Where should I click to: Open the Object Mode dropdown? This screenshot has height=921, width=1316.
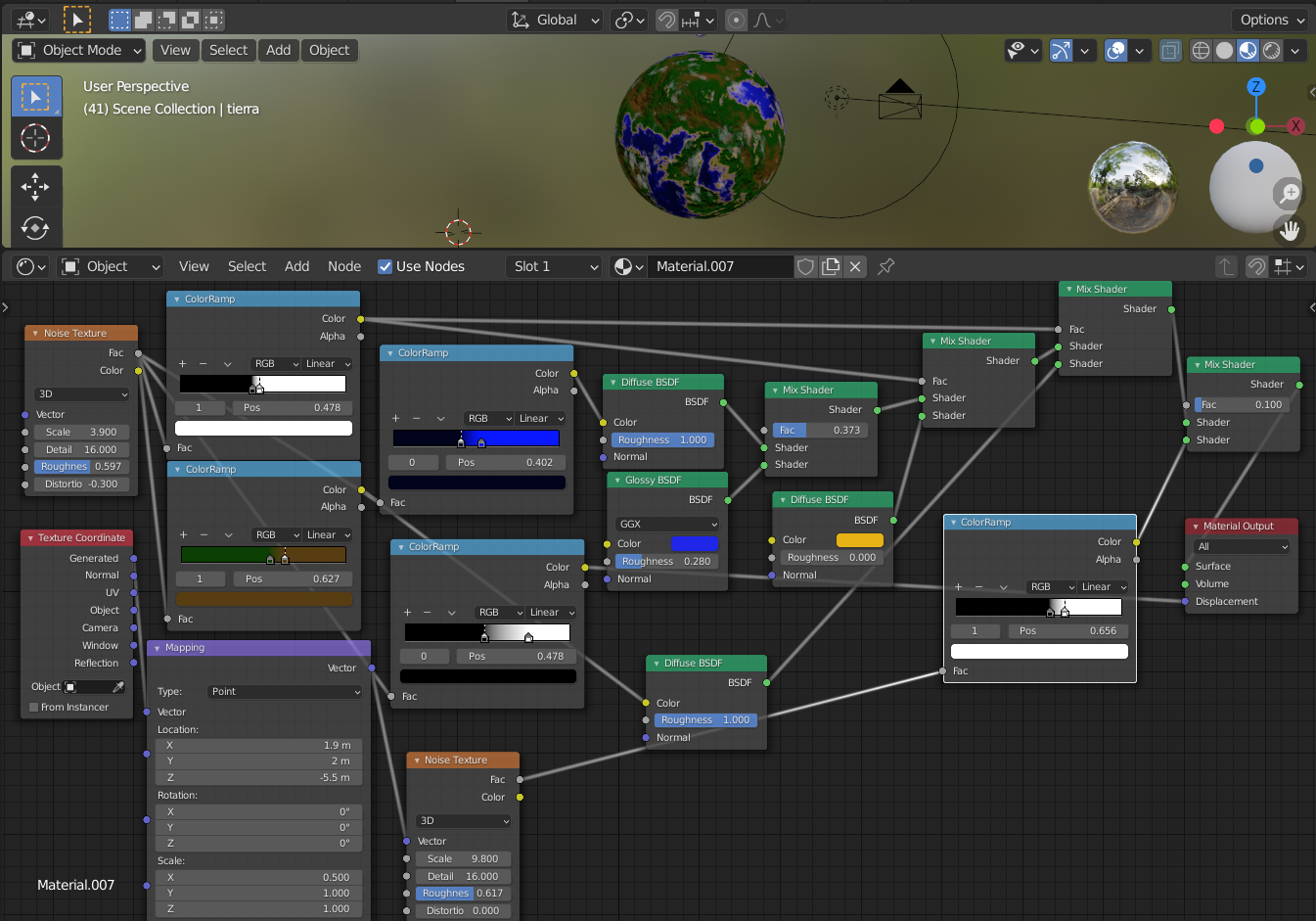tap(79, 50)
